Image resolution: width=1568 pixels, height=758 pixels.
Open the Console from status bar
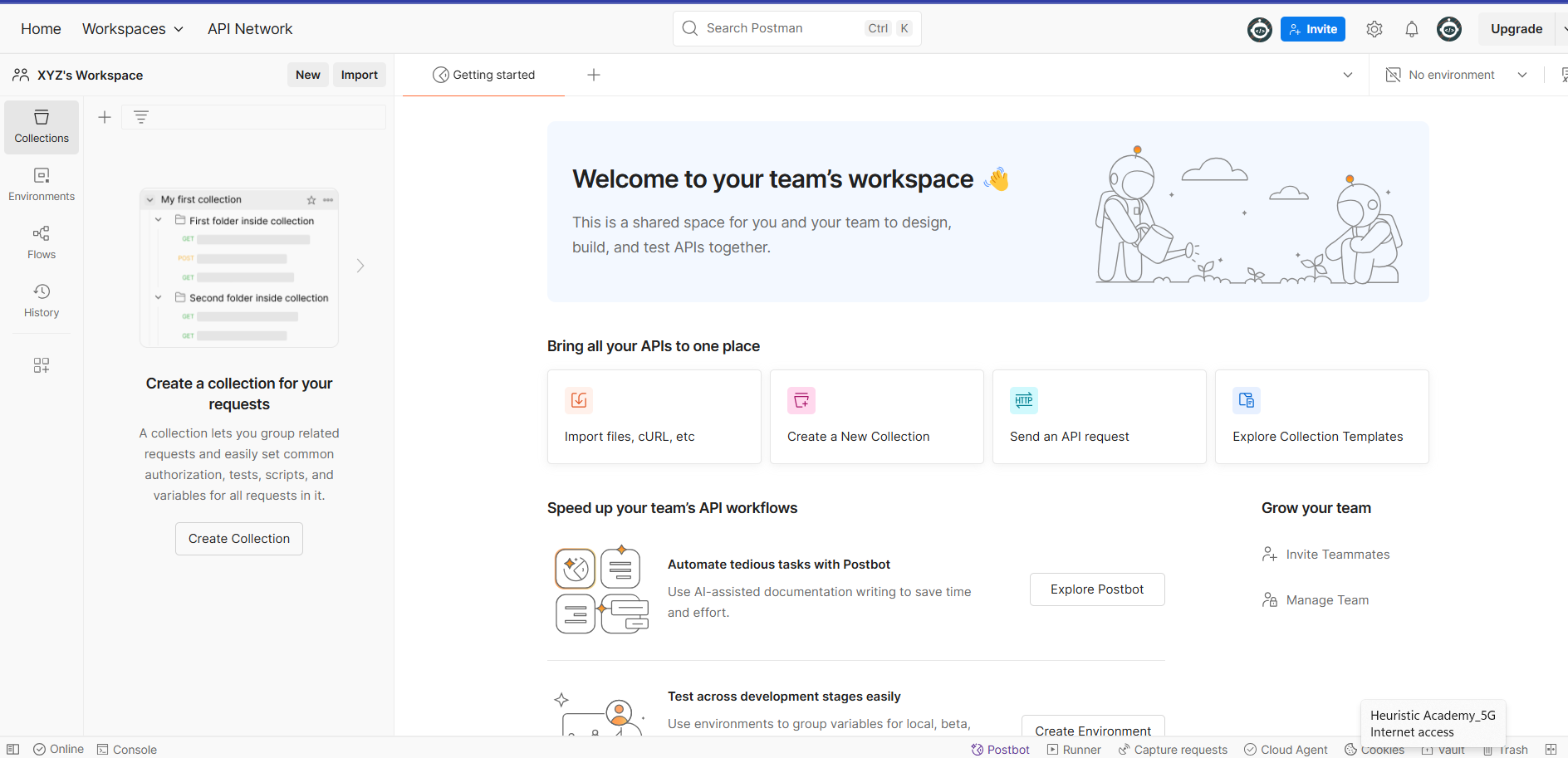pos(126,749)
